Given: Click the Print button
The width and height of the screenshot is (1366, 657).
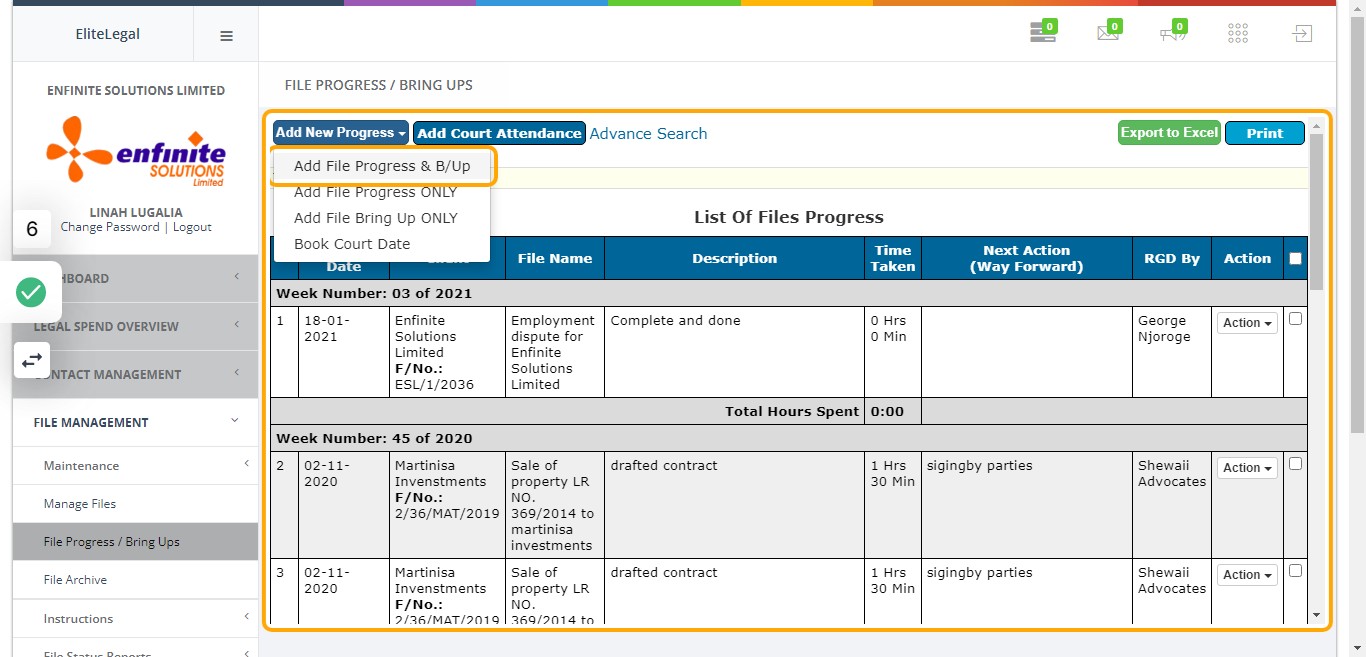Looking at the screenshot, I should coord(1264,133).
